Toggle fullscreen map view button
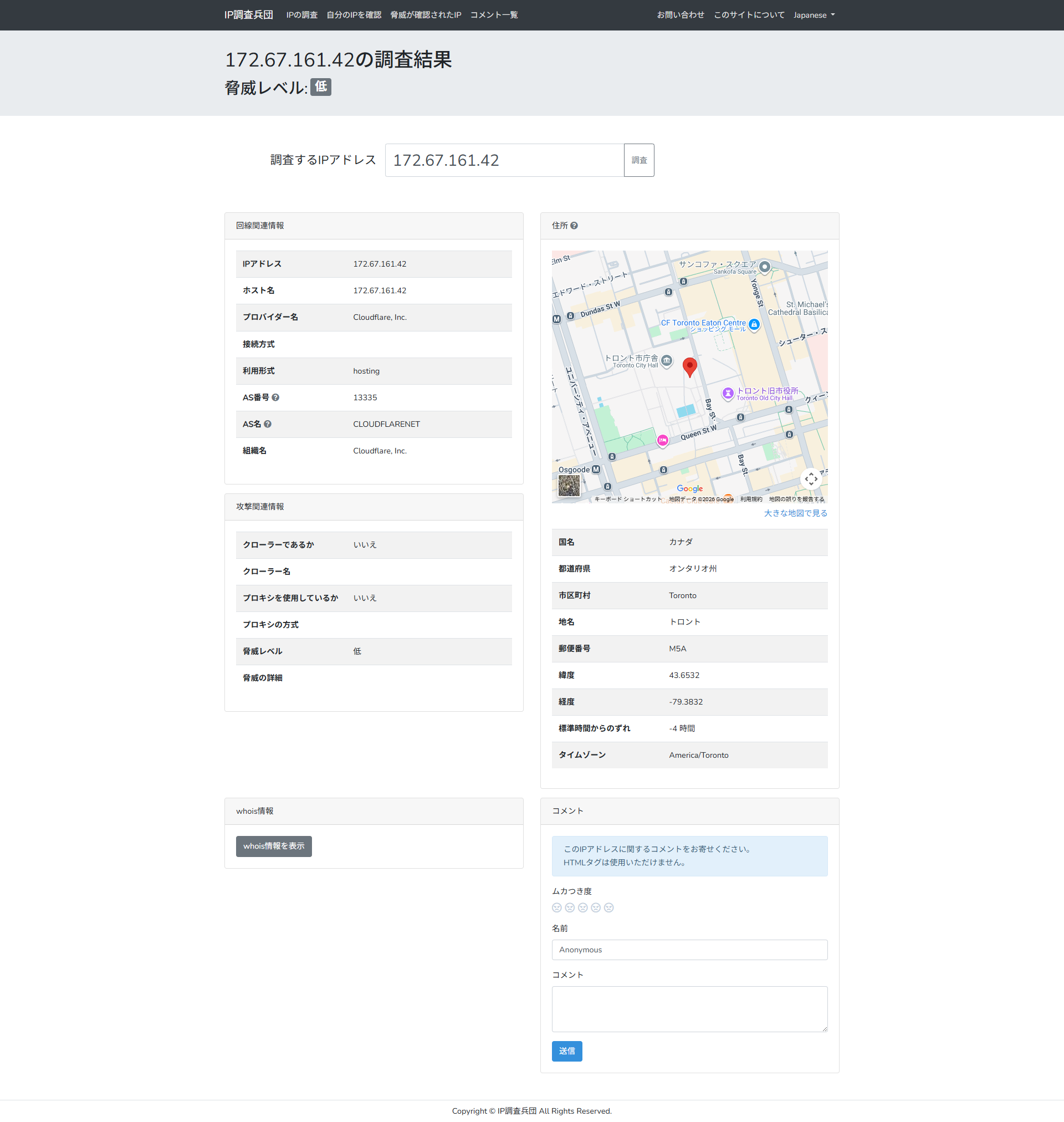 pyautogui.click(x=811, y=479)
